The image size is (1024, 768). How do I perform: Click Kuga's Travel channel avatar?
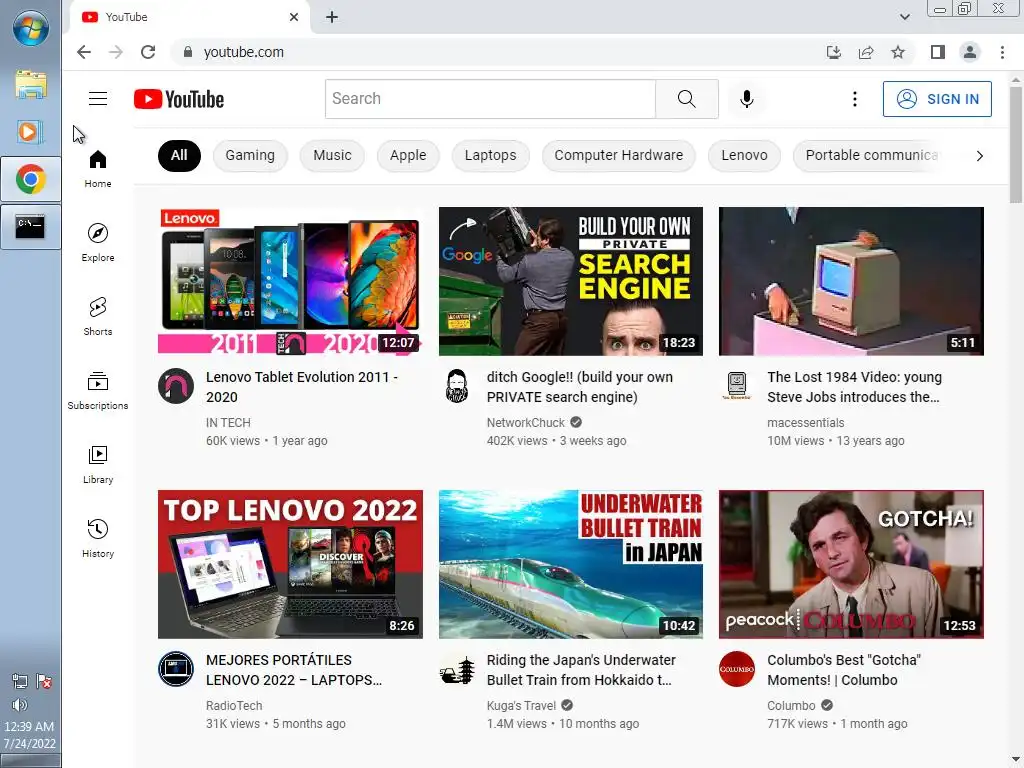456,669
